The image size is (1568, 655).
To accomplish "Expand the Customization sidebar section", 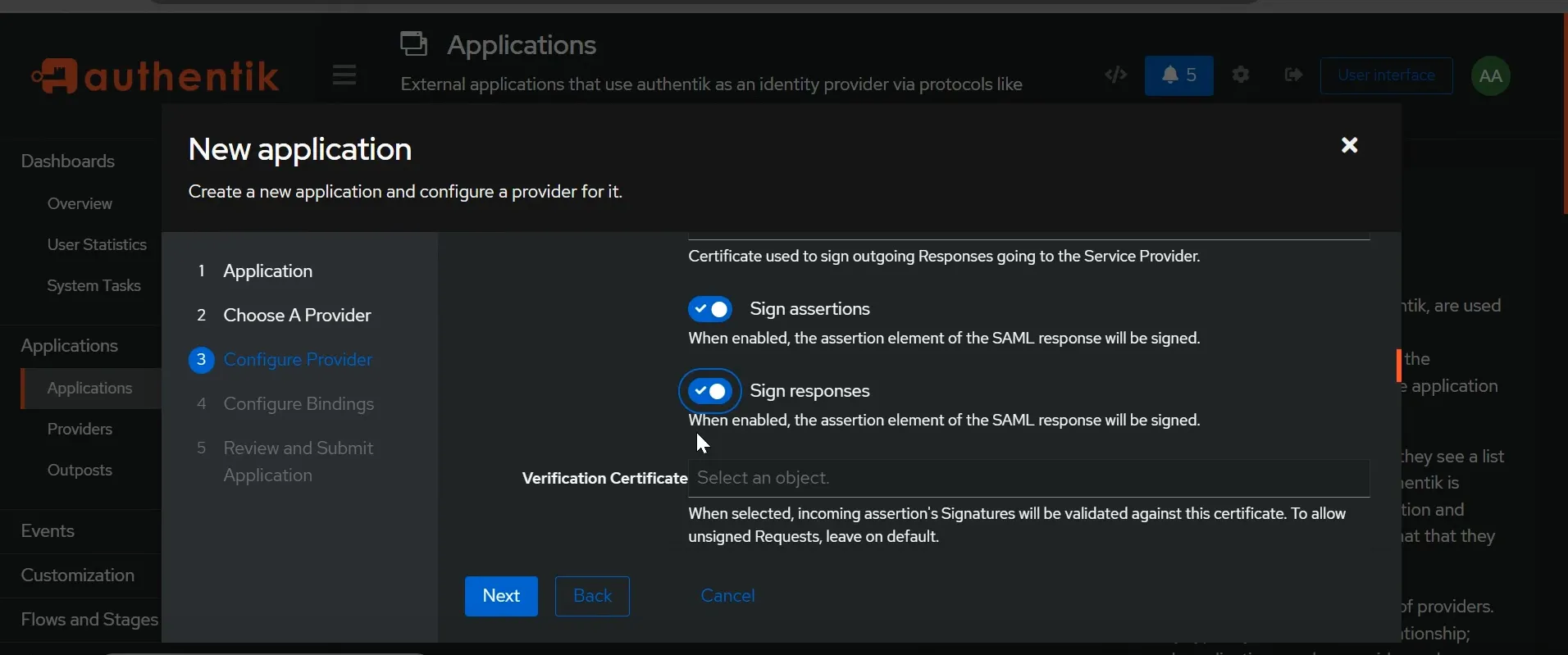I will 79,575.
